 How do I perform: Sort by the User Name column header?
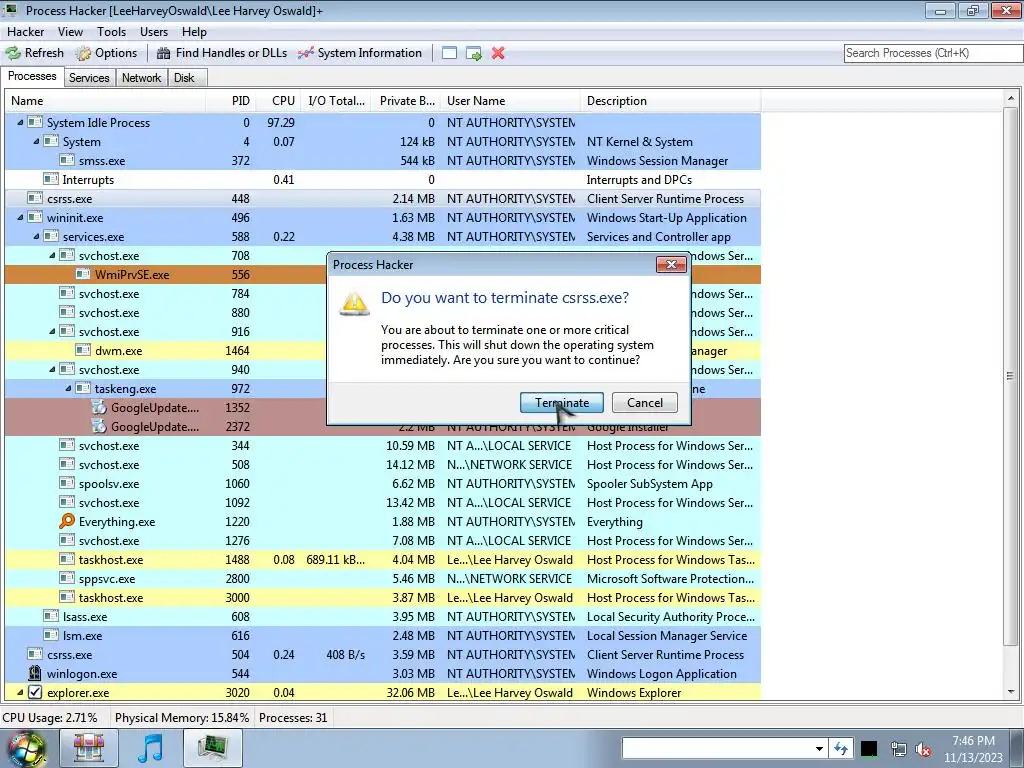pyautogui.click(x=511, y=101)
